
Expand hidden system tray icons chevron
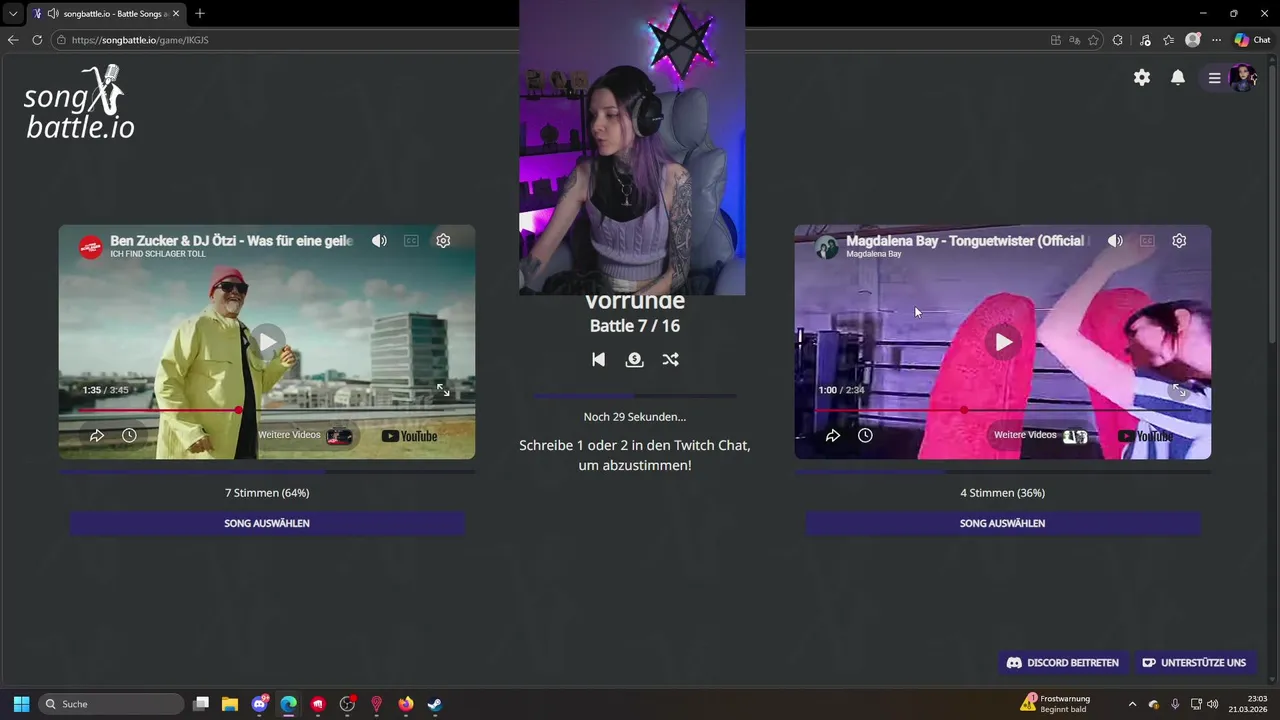click(1132, 704)
